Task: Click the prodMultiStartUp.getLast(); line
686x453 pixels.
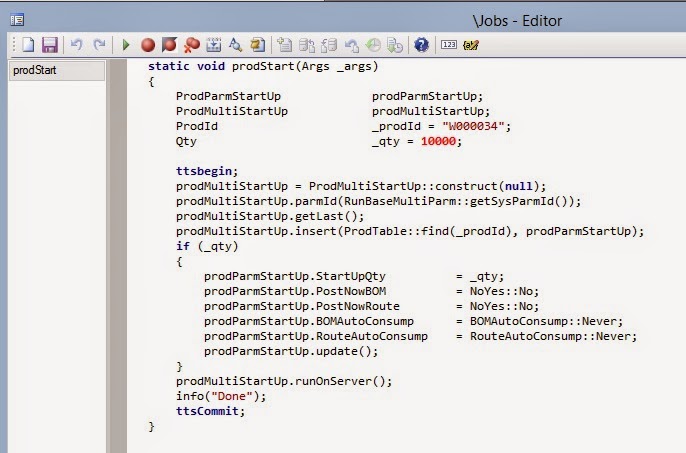Action: [x=270, y=216]
